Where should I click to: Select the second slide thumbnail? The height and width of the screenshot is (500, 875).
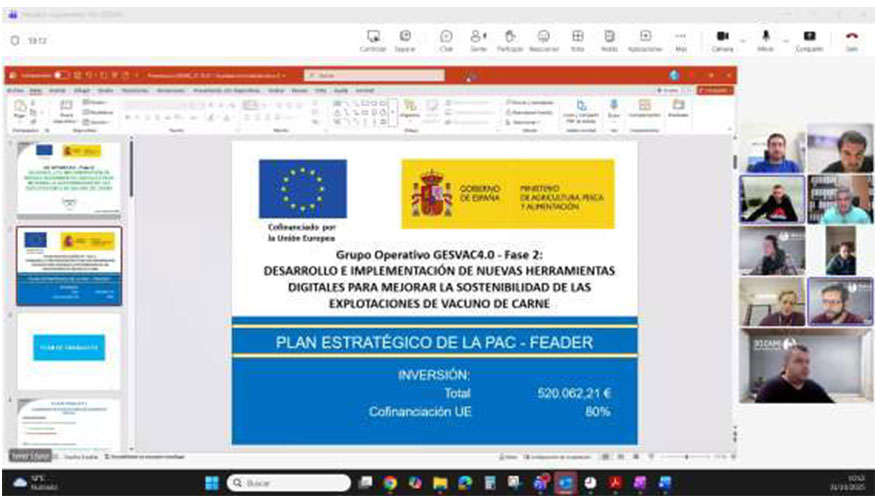point(69,266)
